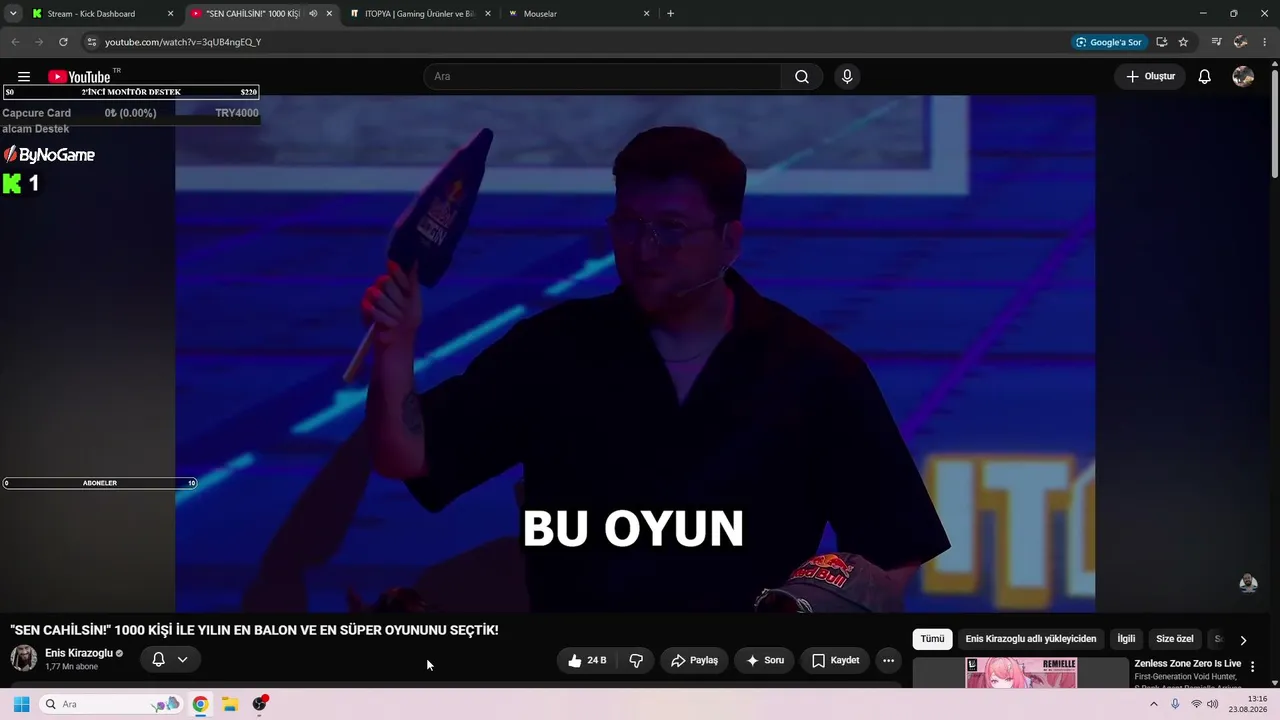
Task: Open the Windows Start menu
Action: (x=21, y=704)
